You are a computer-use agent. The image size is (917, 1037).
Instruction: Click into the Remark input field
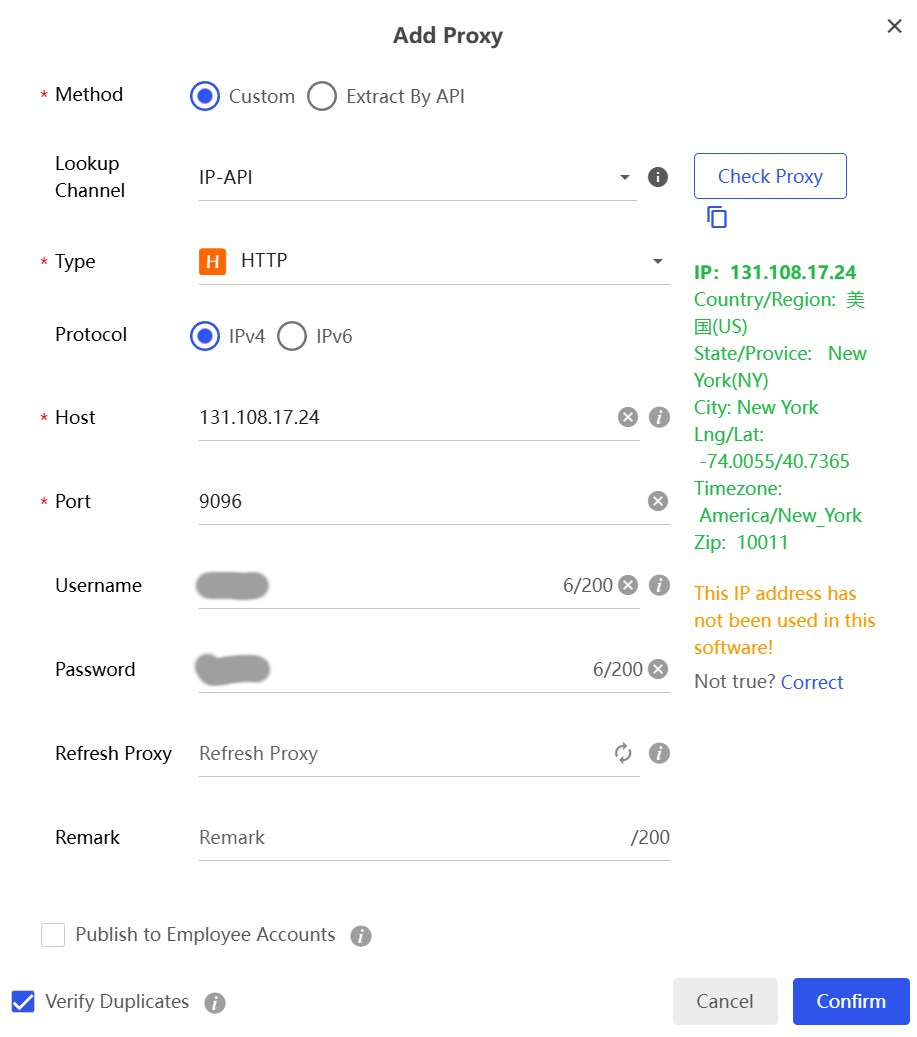(410, 837)
